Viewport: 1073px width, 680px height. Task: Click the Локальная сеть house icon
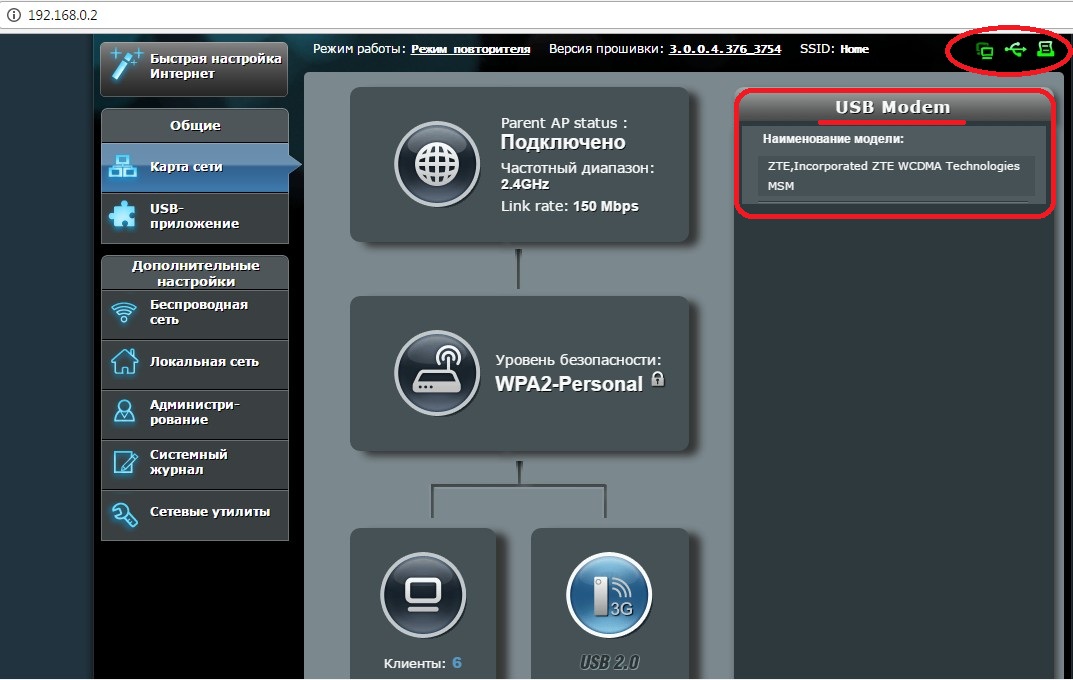click(x=125, y=362)
